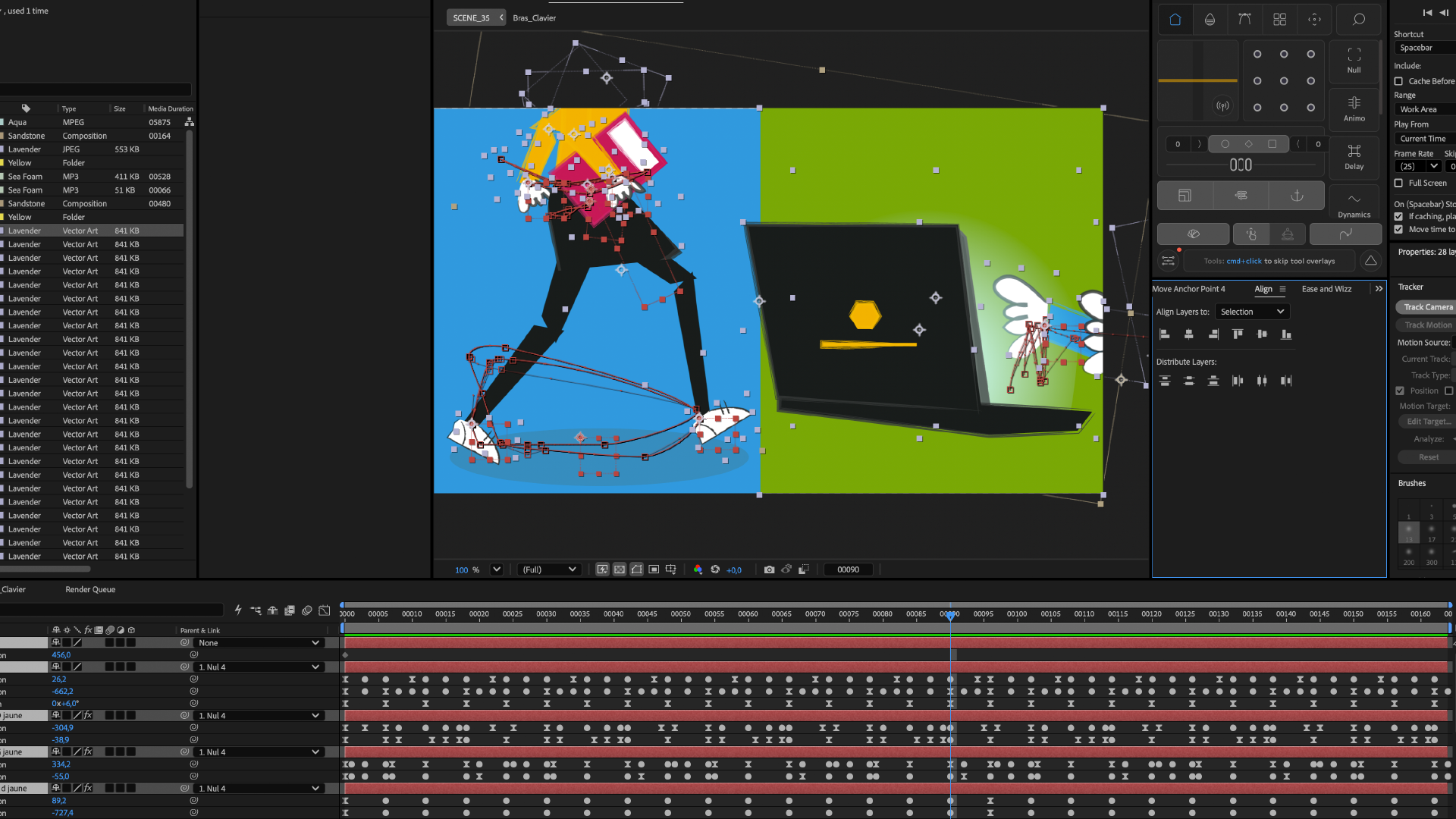Viewport: 1456px width, 819px height.
Task: Open the Duik bezier path tools icon
Action: [x=1244, y=20]
